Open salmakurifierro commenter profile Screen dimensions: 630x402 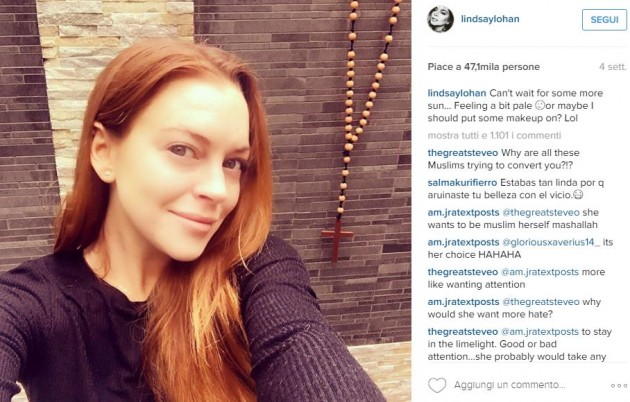[x=462, y=183]
